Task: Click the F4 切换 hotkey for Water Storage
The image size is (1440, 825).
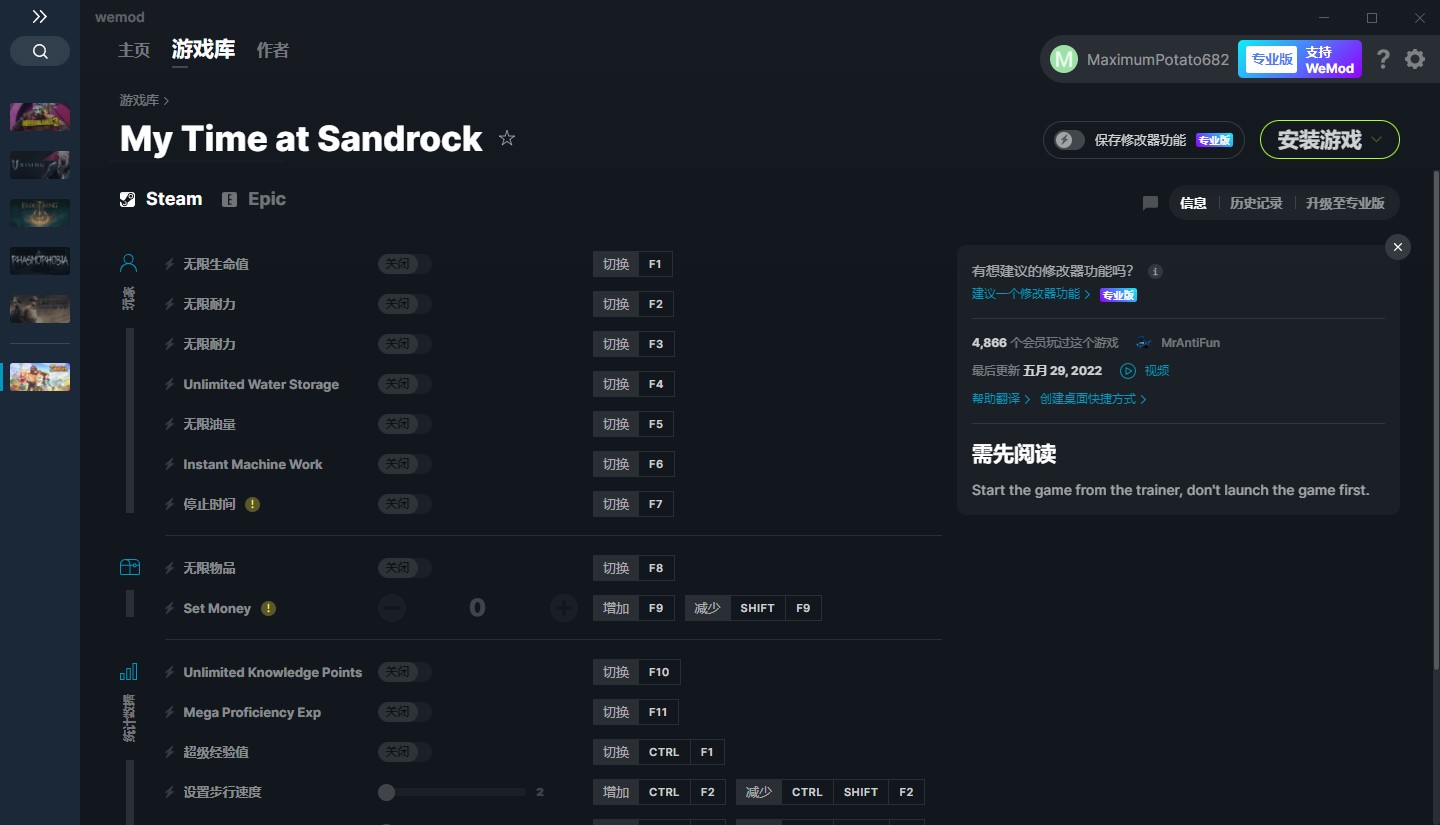Action: pyautogui.click(x=633, y=384)
